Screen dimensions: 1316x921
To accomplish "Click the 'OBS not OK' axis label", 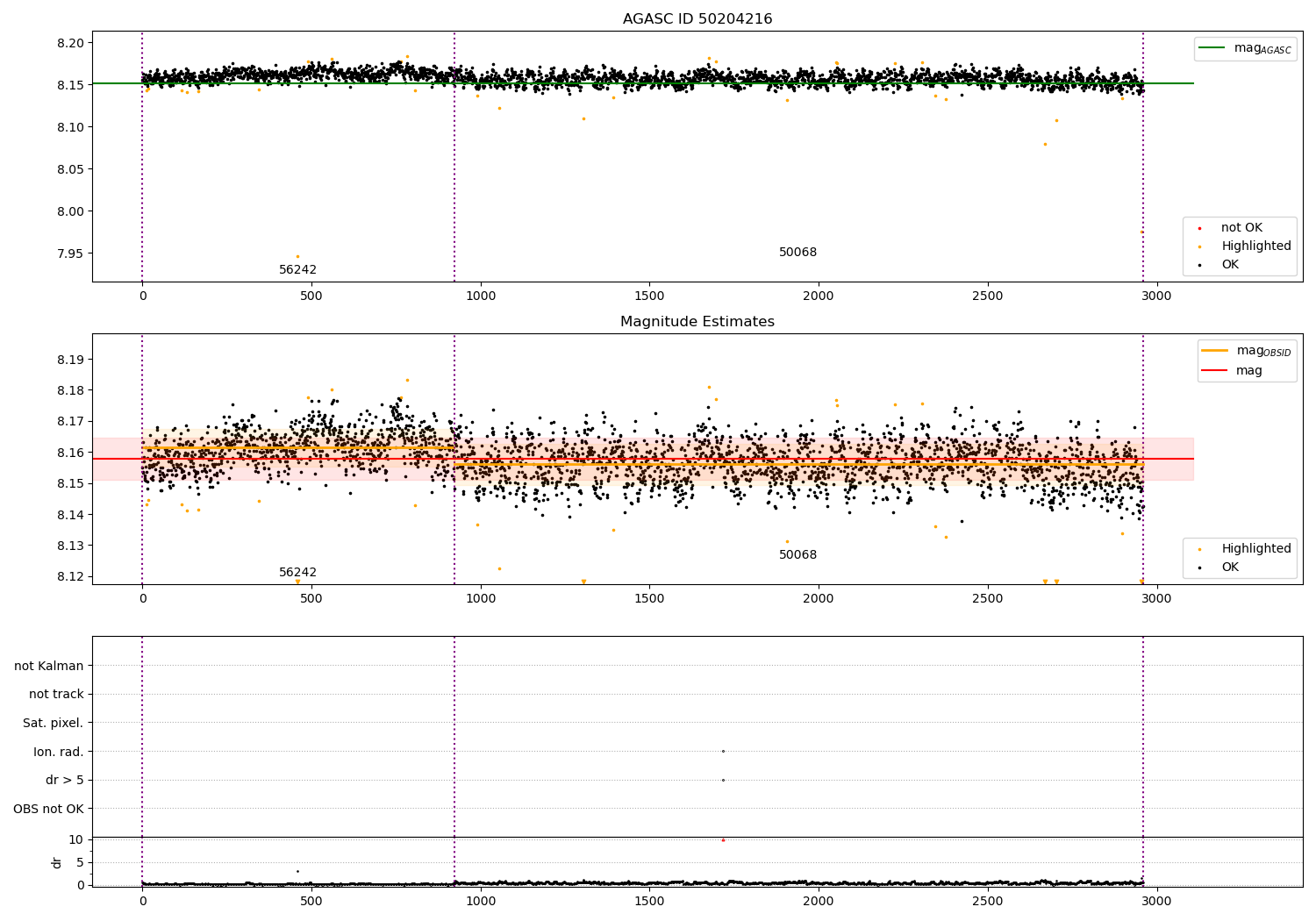I will click(x=48, y=810).
